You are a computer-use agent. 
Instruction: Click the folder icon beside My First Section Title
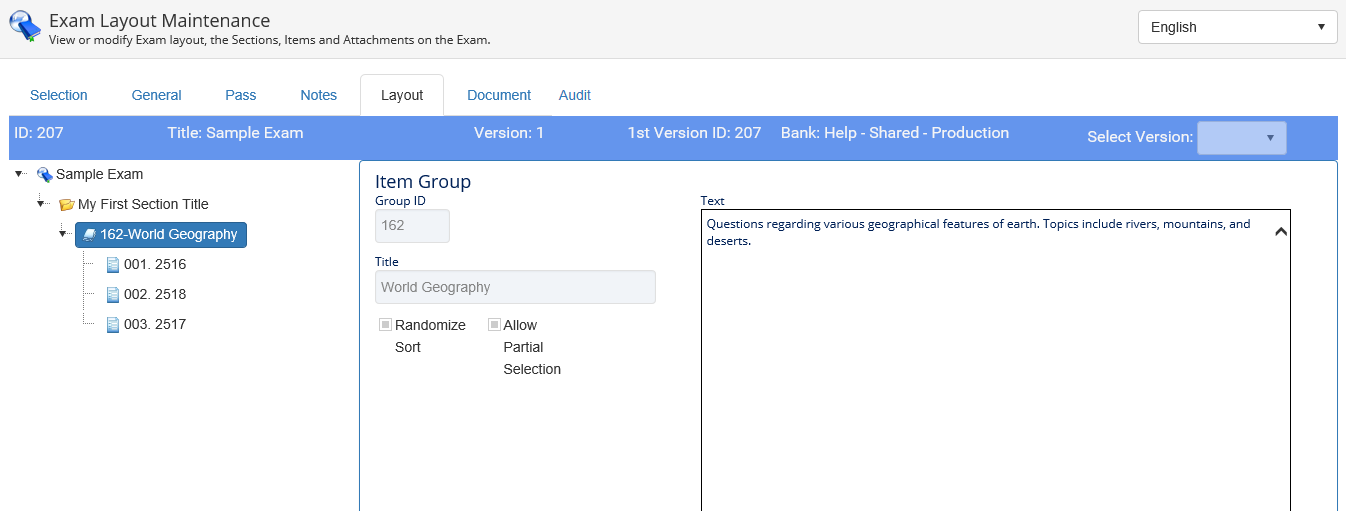point(67,205)
